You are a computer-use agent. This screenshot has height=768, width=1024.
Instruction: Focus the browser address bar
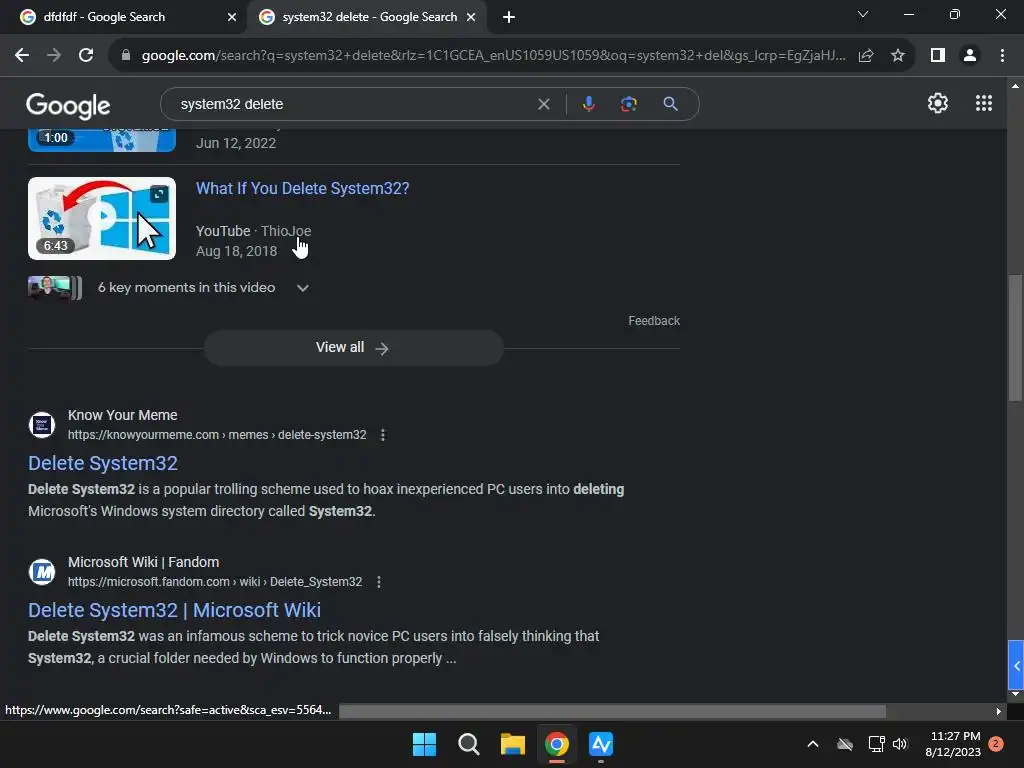[x=493, y=56]
